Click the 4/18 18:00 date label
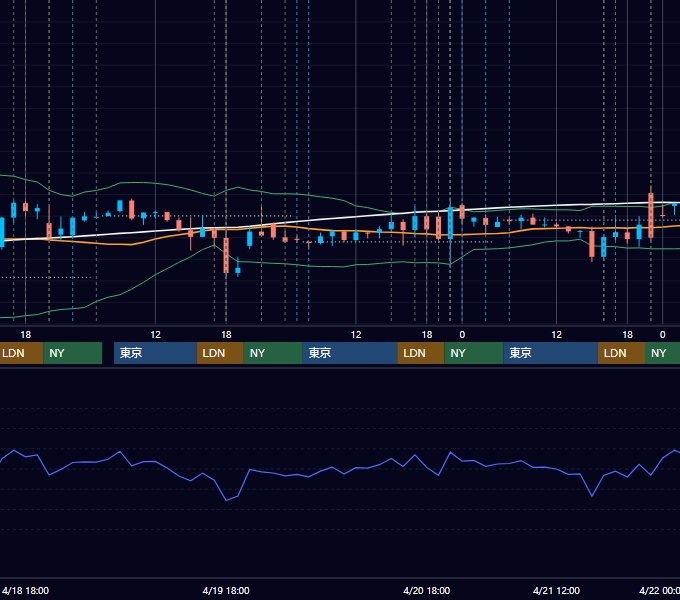 click(25, 590)
